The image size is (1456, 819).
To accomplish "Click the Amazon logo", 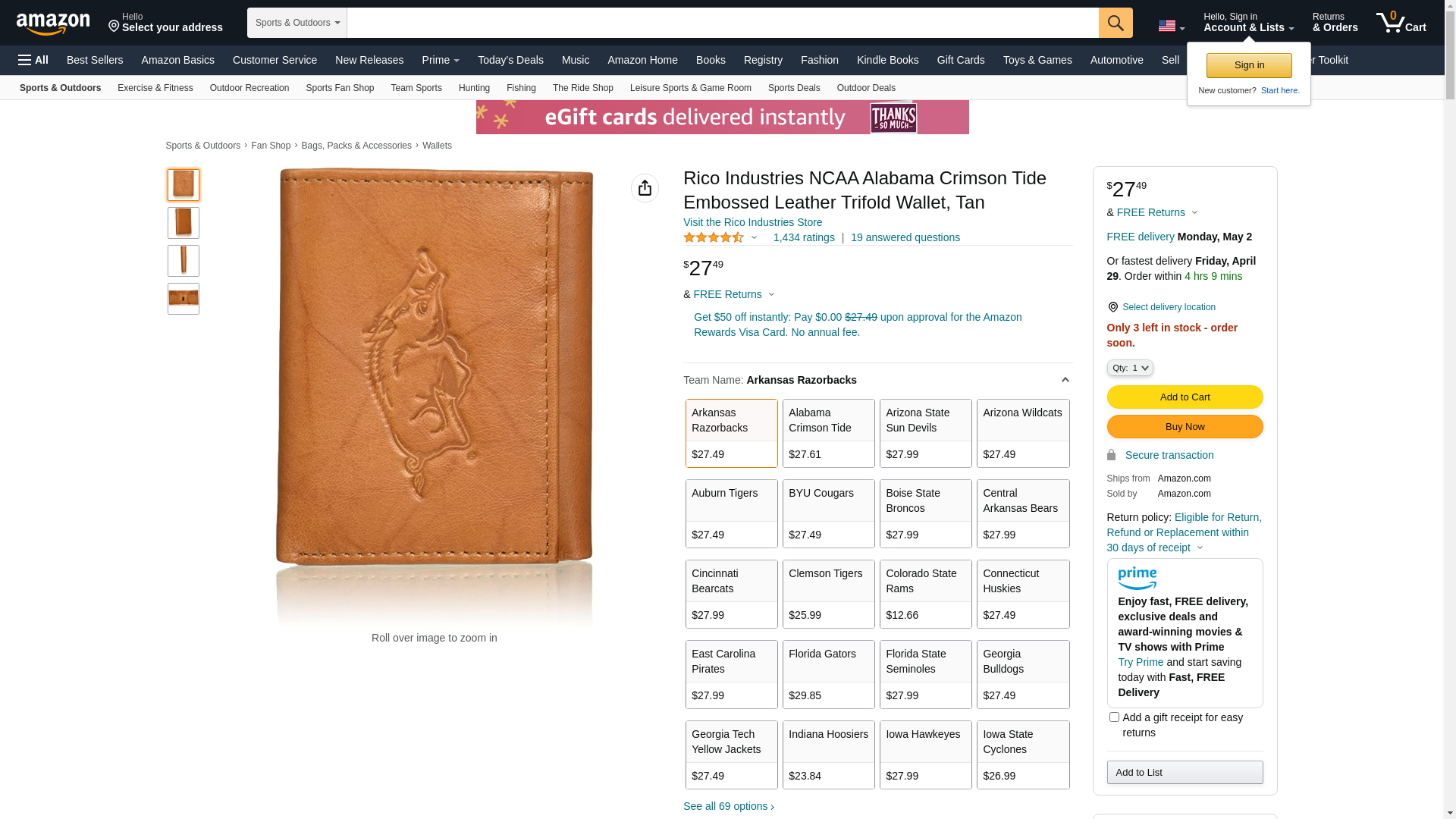I will 53,24.
